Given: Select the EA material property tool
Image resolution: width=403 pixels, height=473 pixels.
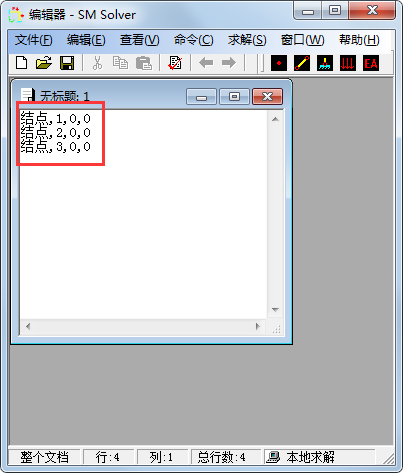Looking at the screenshot, I should tap(371, 63).
